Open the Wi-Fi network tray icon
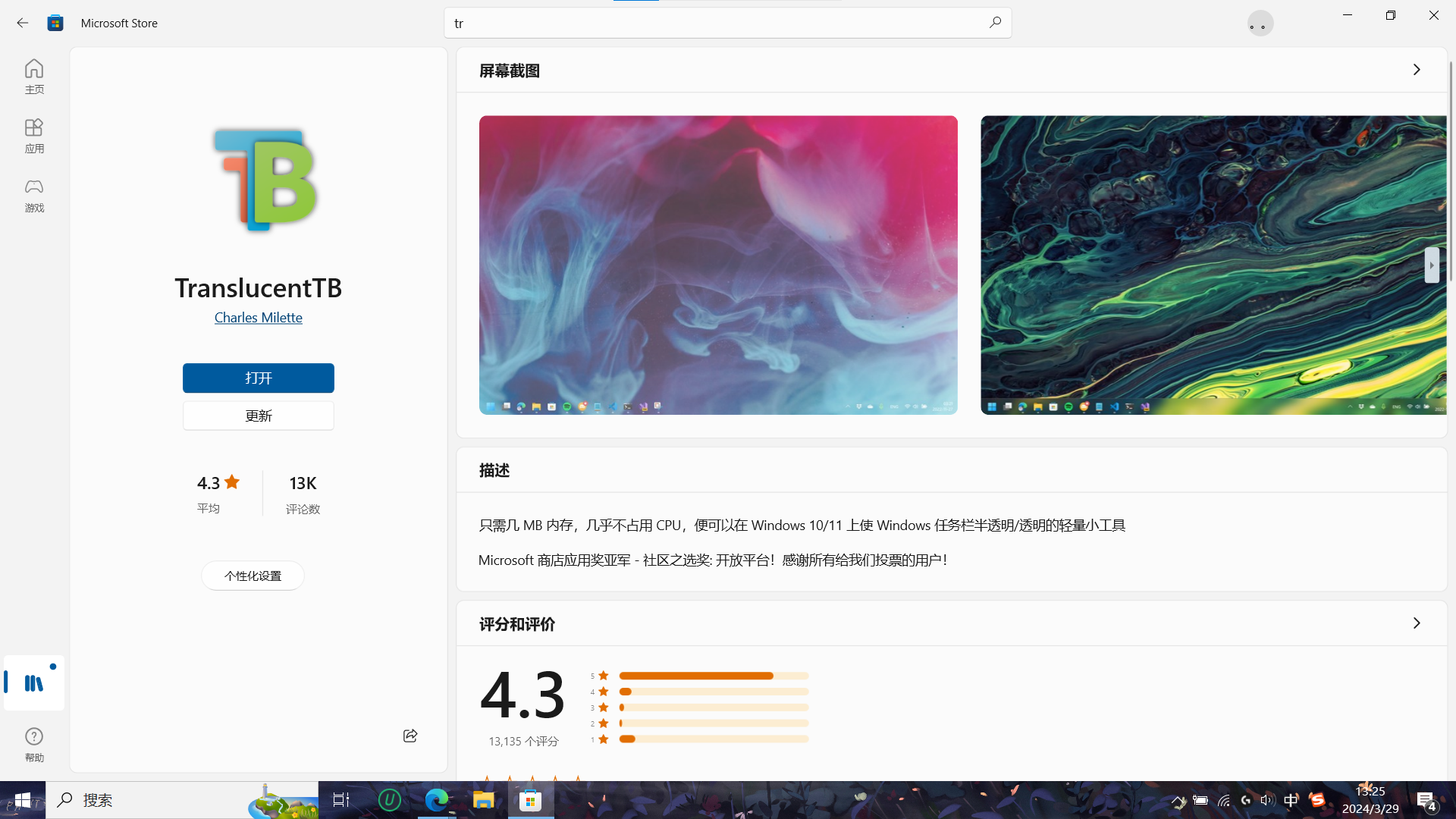Screen dimensions: 1456x819 pos(1223,801)
